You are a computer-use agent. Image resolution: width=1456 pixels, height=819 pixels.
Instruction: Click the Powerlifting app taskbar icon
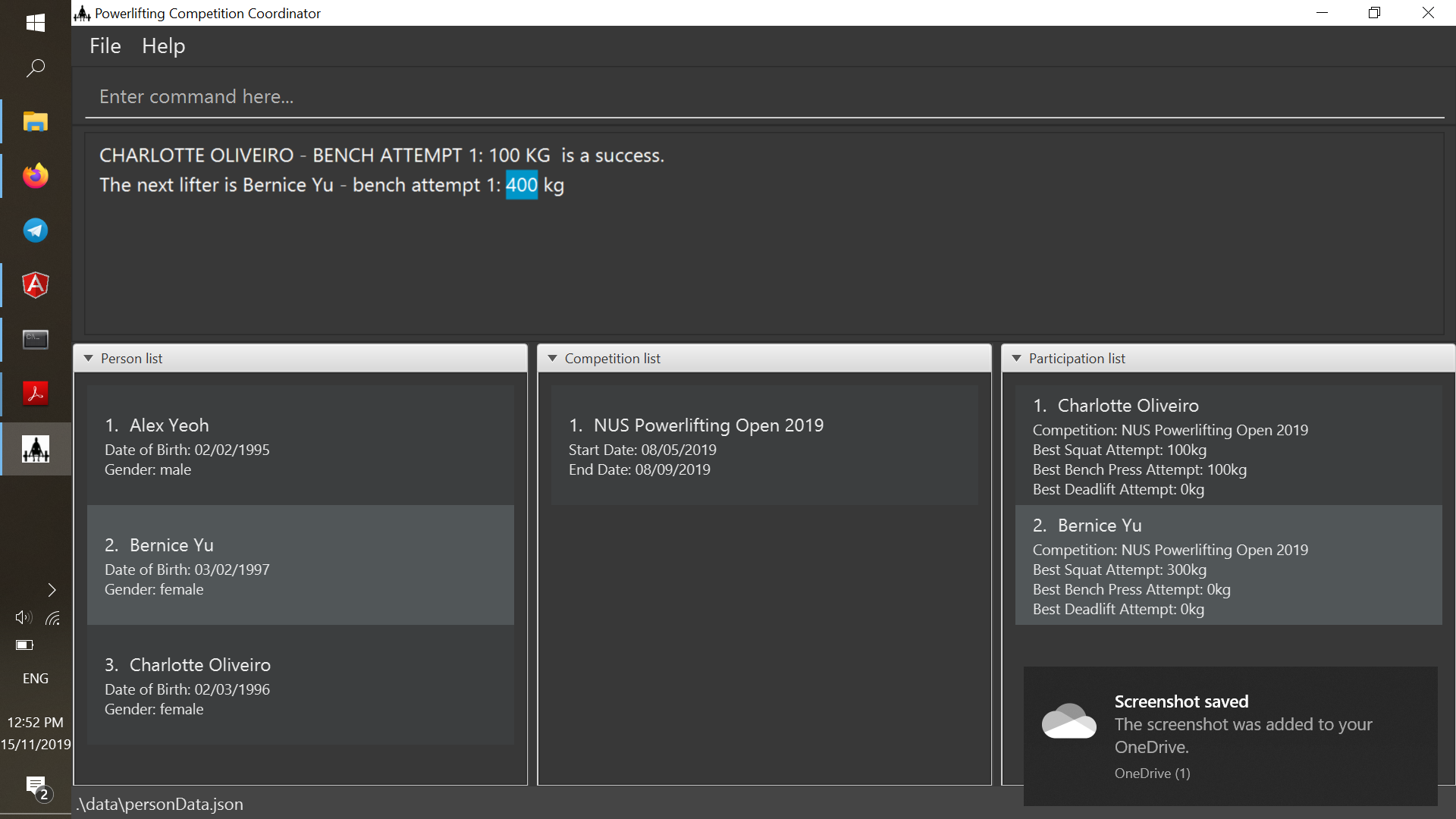click(35, 449)
